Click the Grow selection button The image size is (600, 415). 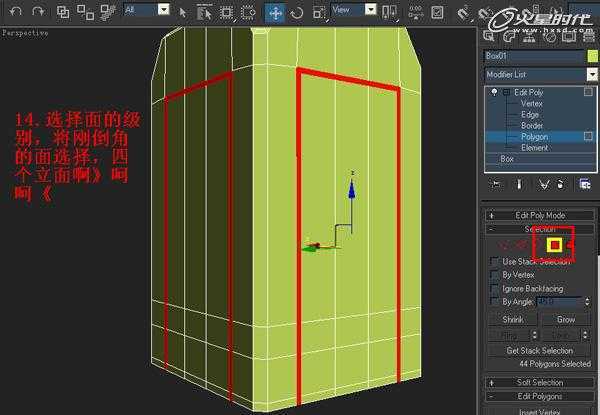(x=566, y=319)
